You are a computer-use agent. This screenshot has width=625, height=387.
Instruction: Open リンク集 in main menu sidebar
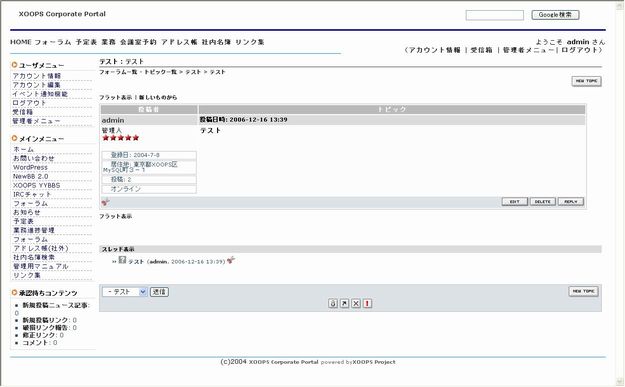(x=27, y=275)
